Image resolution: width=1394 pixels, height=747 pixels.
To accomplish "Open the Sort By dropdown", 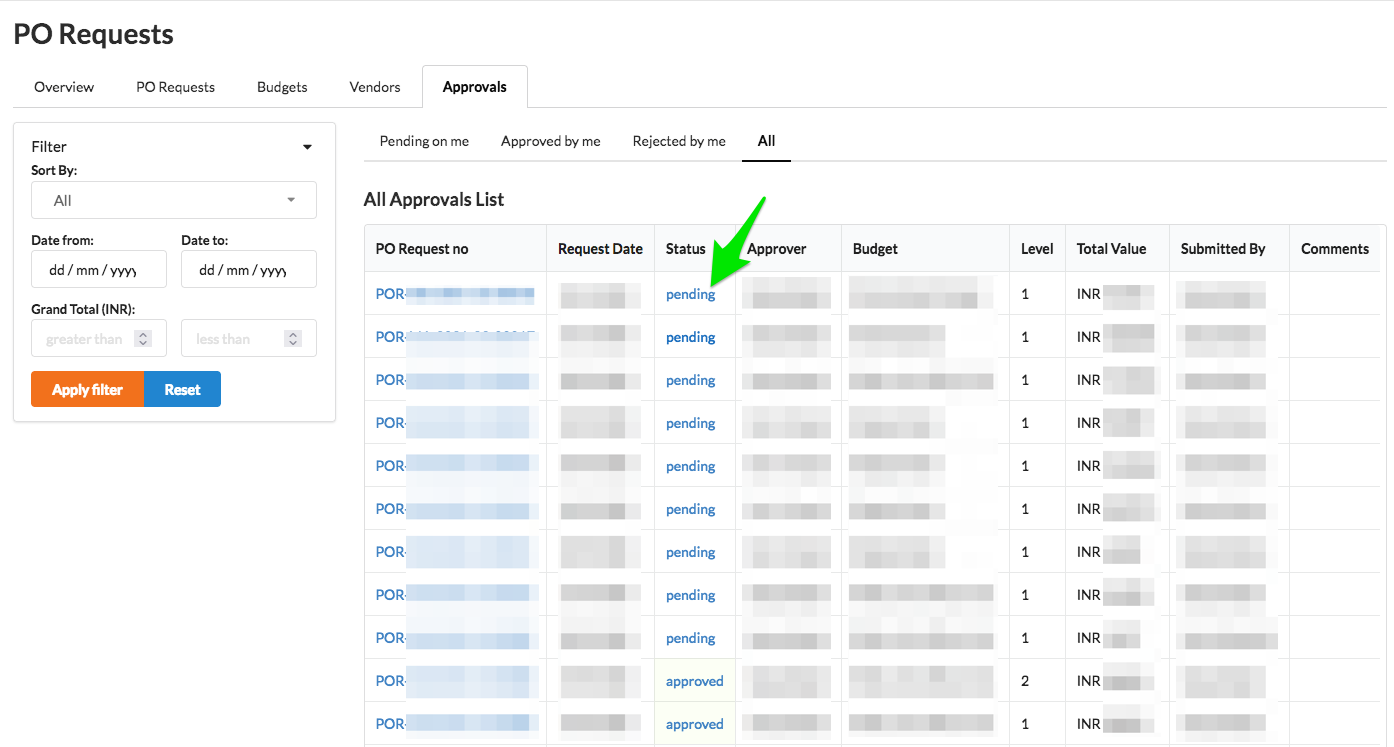I will click(x=174, y=200).
